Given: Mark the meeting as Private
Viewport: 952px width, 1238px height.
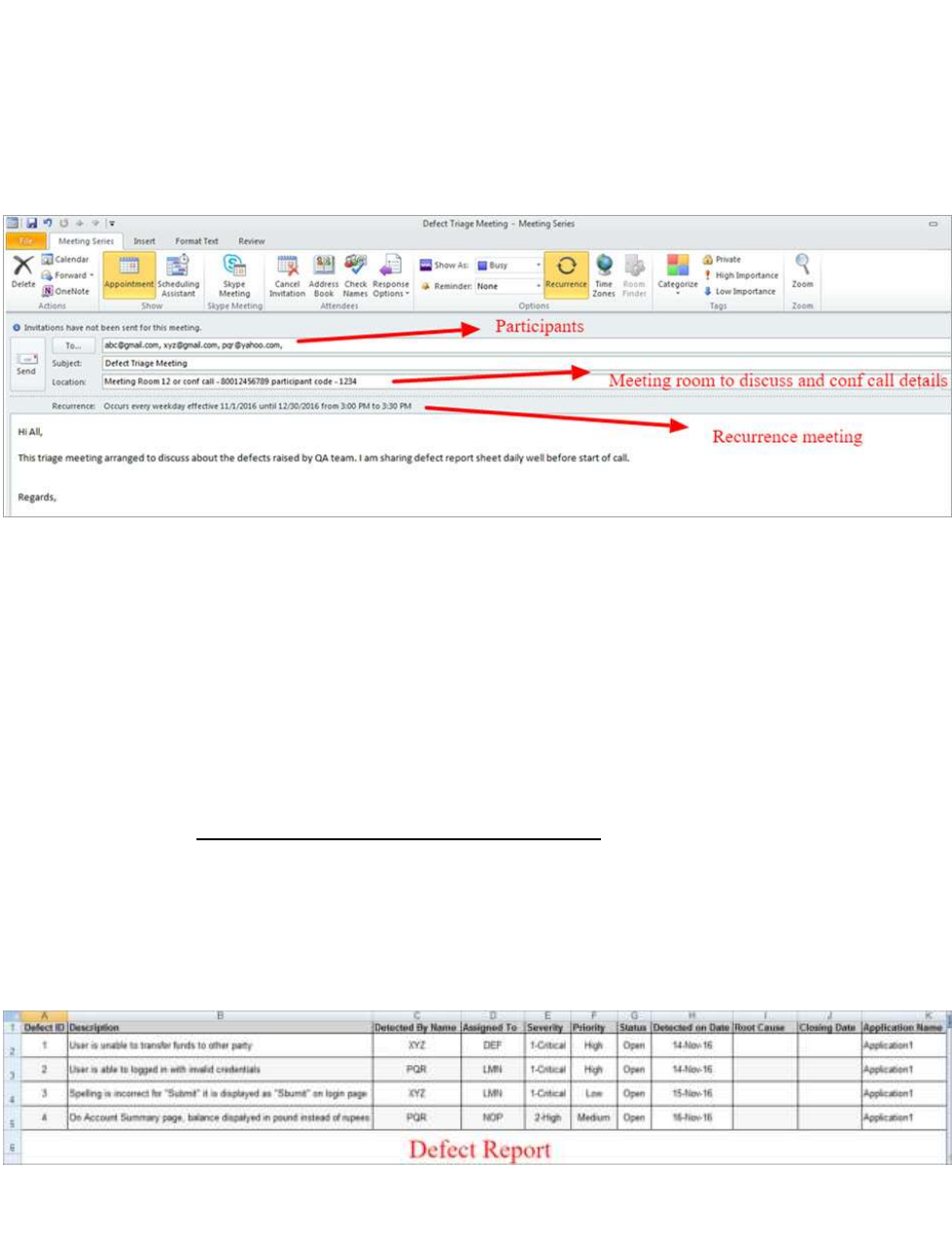Looking at the screenshot, I should (x=722, y=260).
